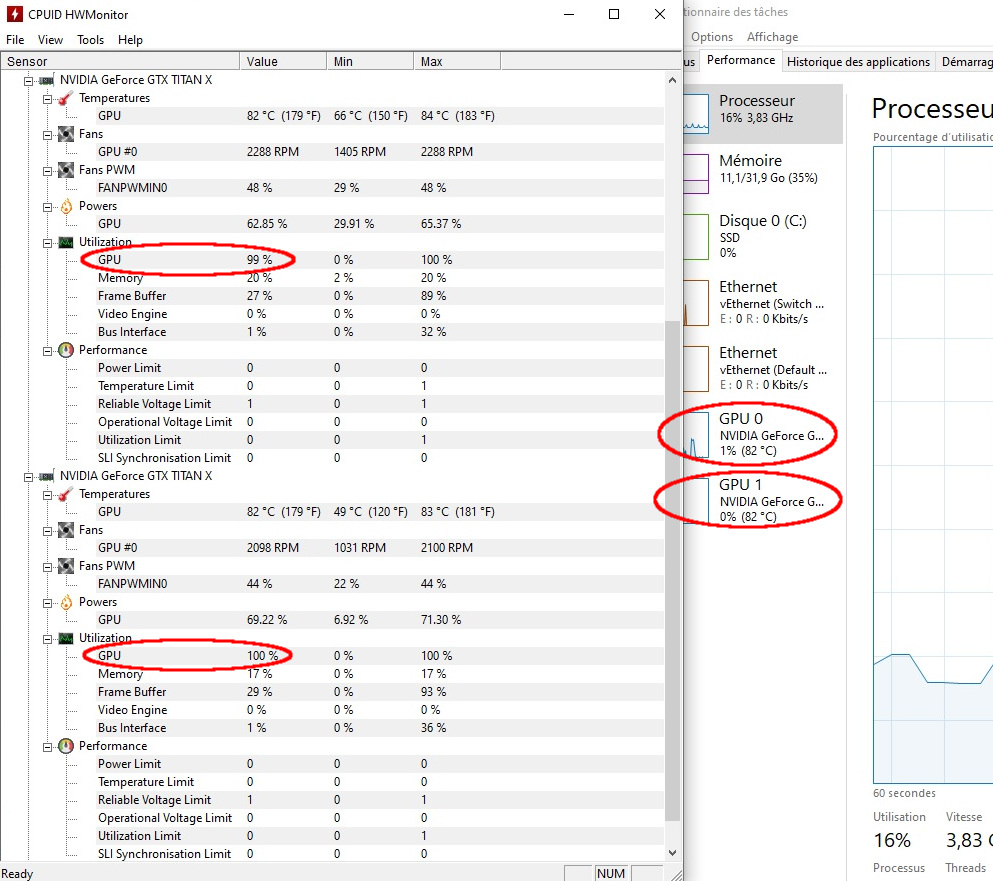Click second GPU's Fans icon
993x881 pixels.
tap(65, 530)
